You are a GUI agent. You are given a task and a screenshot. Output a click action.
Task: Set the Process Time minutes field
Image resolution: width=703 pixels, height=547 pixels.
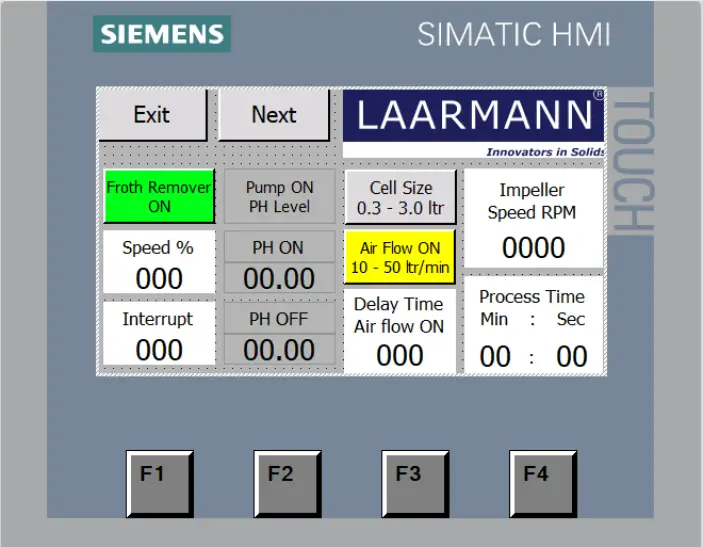pyautogui.click(x=495, y=357)
